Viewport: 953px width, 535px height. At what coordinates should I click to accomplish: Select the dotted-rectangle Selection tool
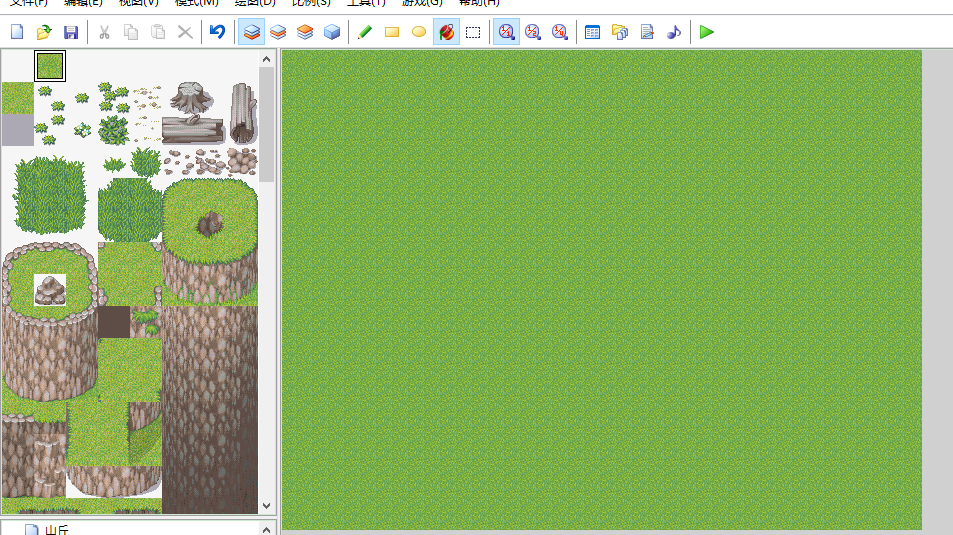coord(473,32)
